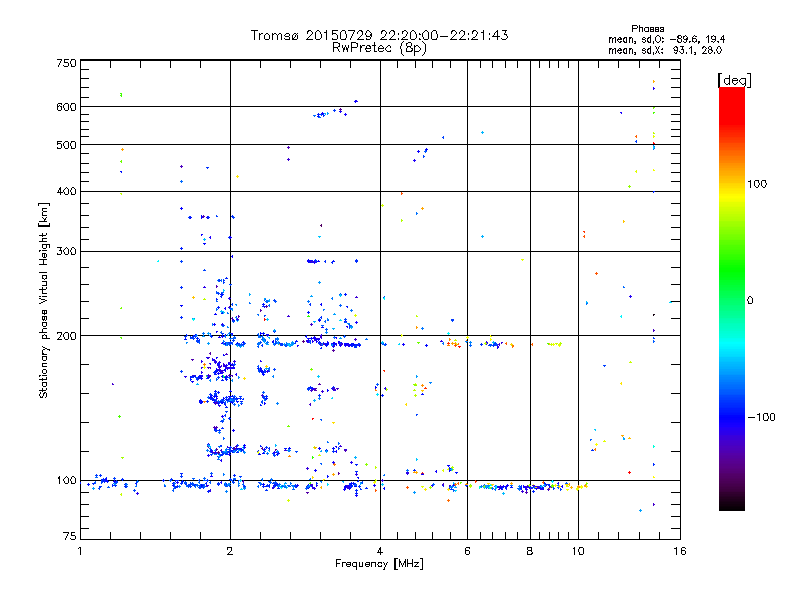Click the 750 tick on the height axis
Screen dimensions: 800x600
tap(66, 63)
